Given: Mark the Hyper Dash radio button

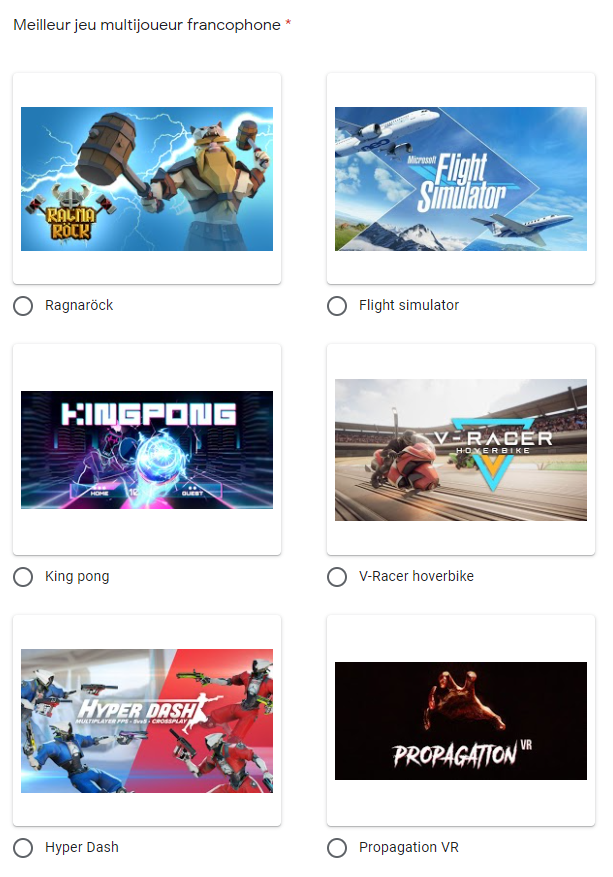Looking at the screenshot, I should pyautogui.click(x=23, y=848).
